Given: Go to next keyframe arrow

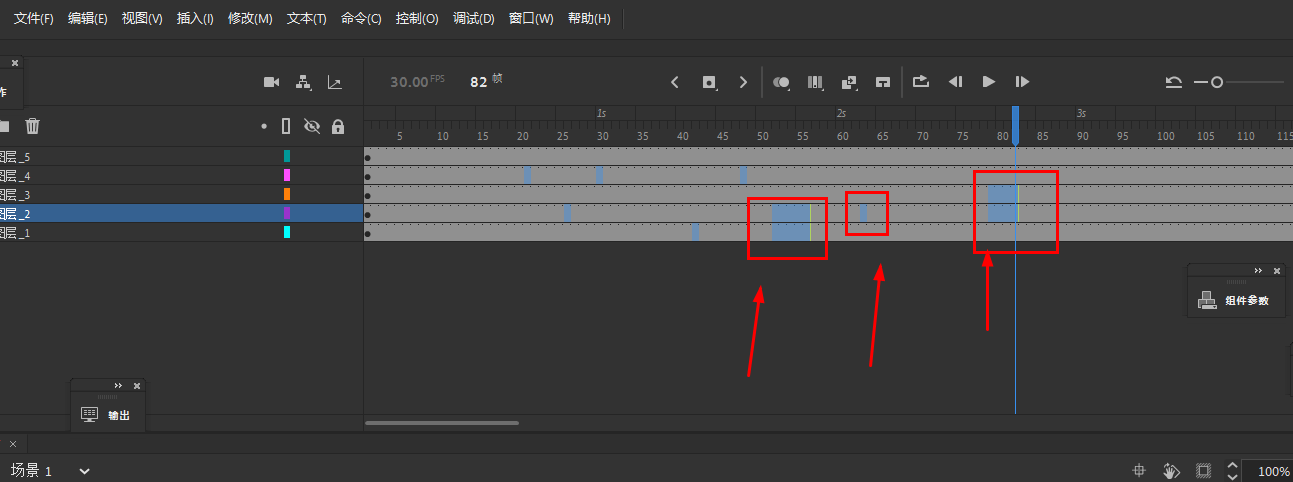Looking at the screenshot, I should (743, 82).
